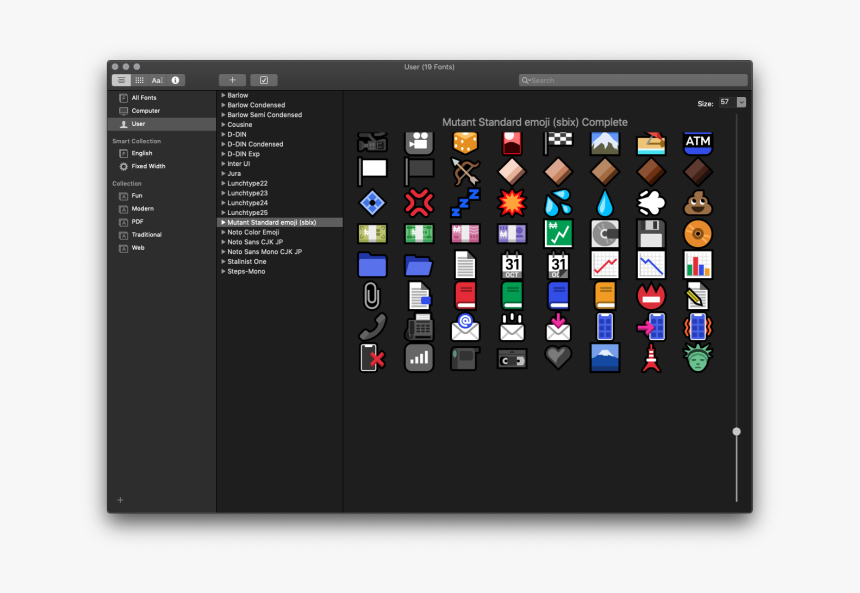860x593 pixels.
Task: Select Stalinist One in font list
Action: point(280,262)
